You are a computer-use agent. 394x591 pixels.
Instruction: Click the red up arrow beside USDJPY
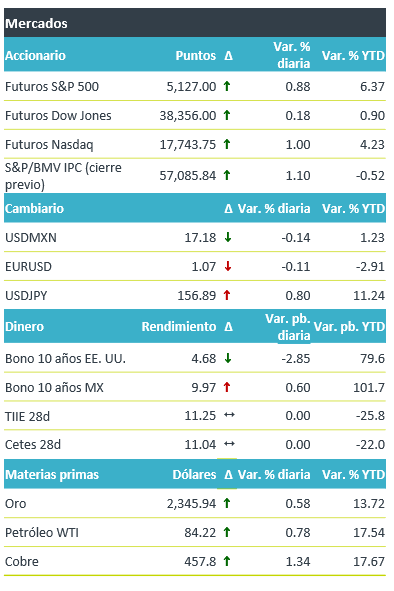pyautogui.click(x=227, y=295)
